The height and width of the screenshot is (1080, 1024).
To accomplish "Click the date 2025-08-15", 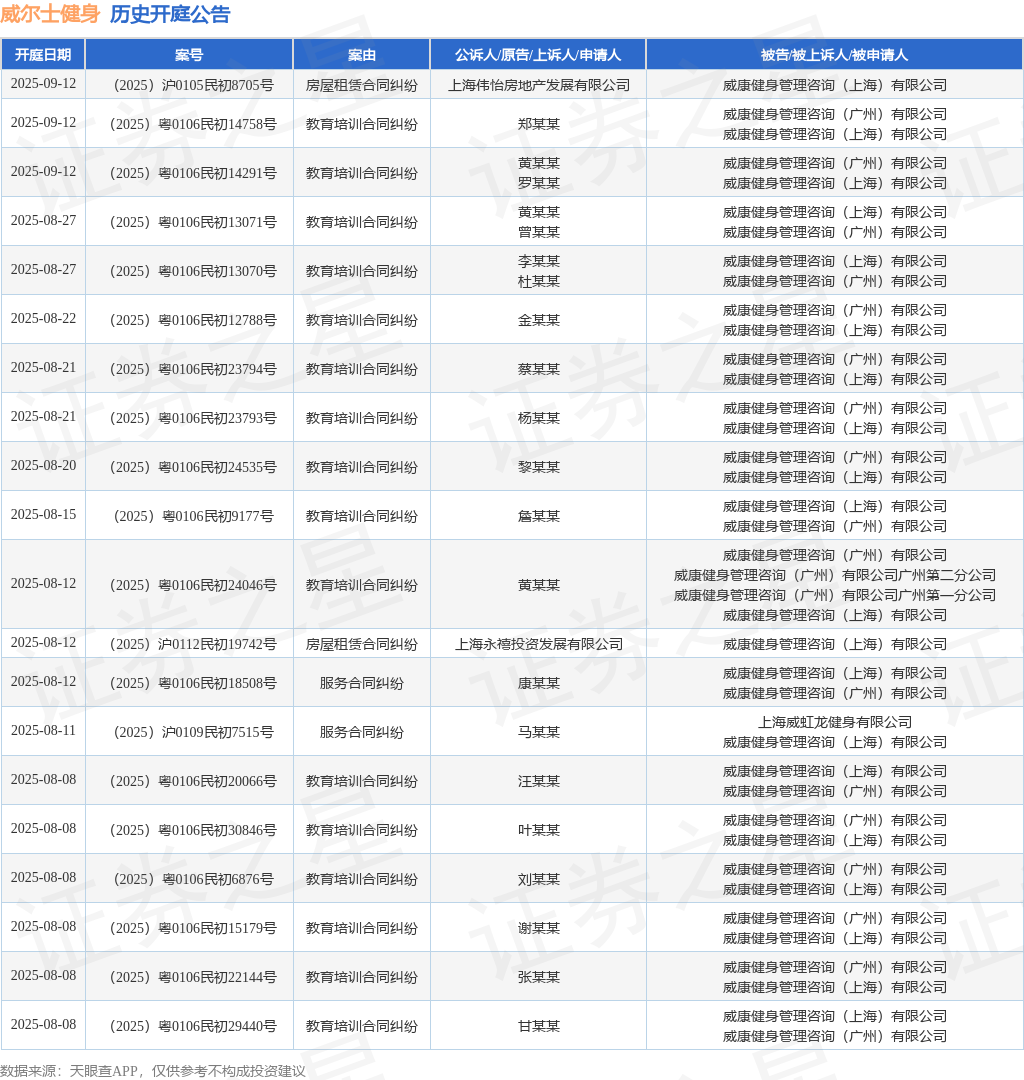I will tap(43, 514).
